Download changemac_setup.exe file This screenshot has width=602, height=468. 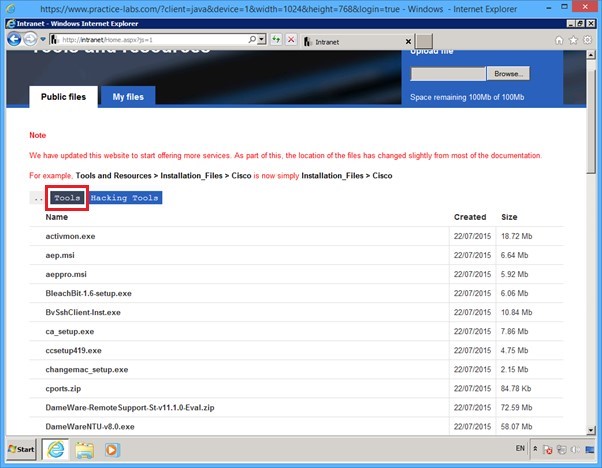[87, 369]
